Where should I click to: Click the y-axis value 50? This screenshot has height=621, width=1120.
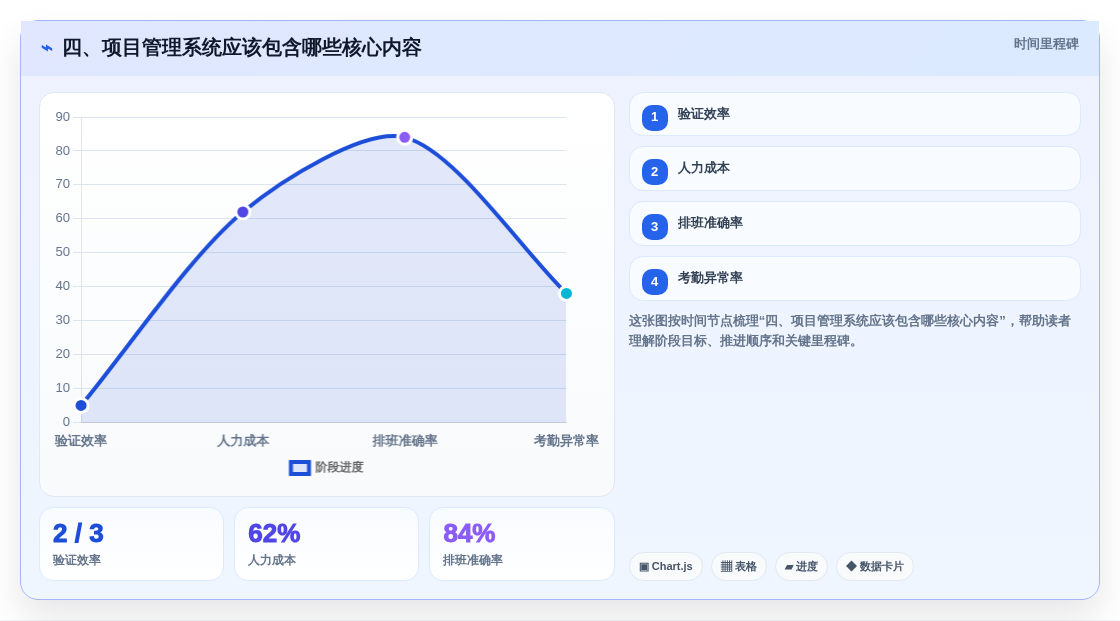[63, 252]
